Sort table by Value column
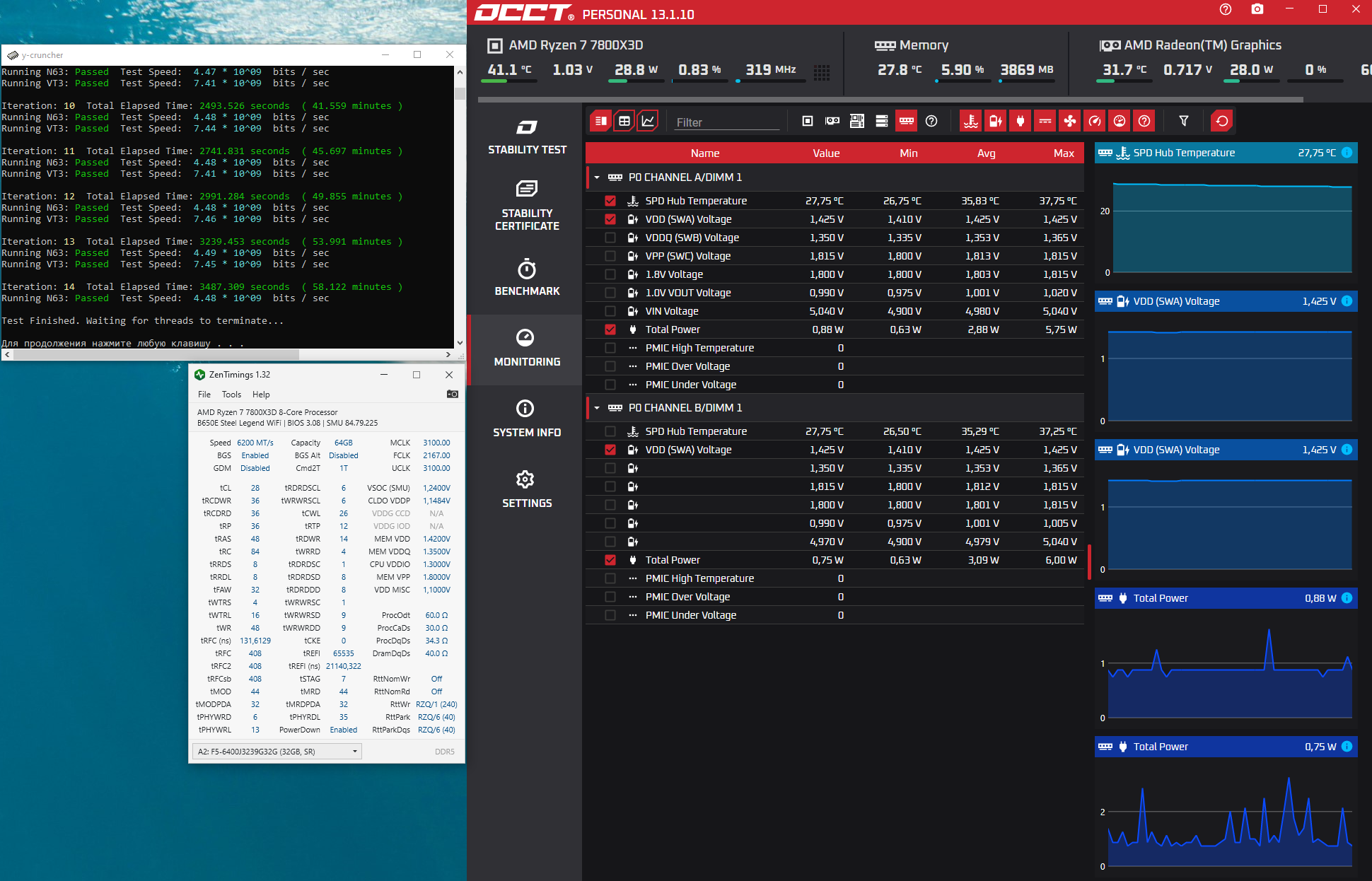1372x881 pixels. click(826, 153)
